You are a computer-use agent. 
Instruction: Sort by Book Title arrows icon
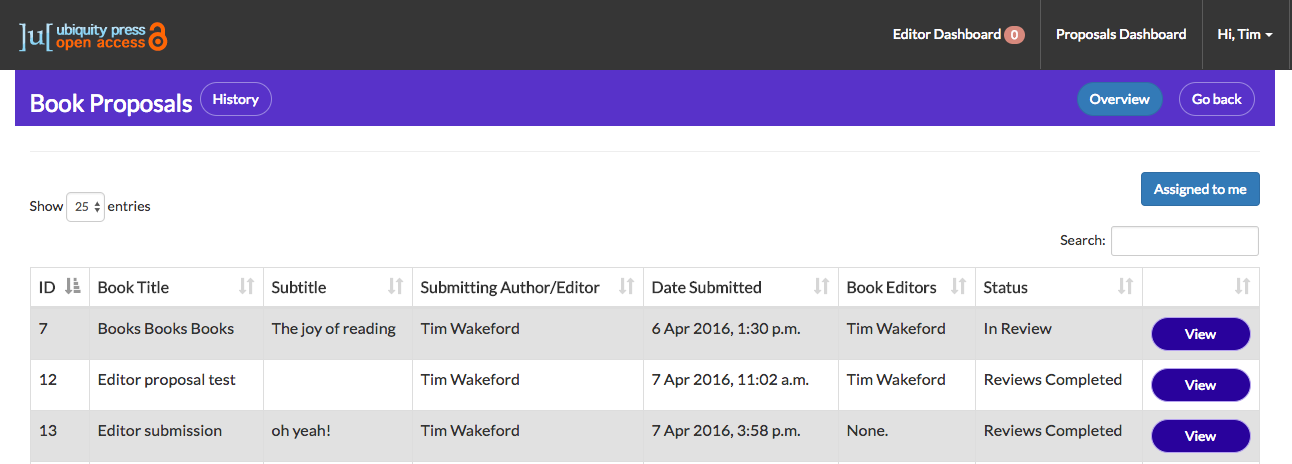[246, 286]
